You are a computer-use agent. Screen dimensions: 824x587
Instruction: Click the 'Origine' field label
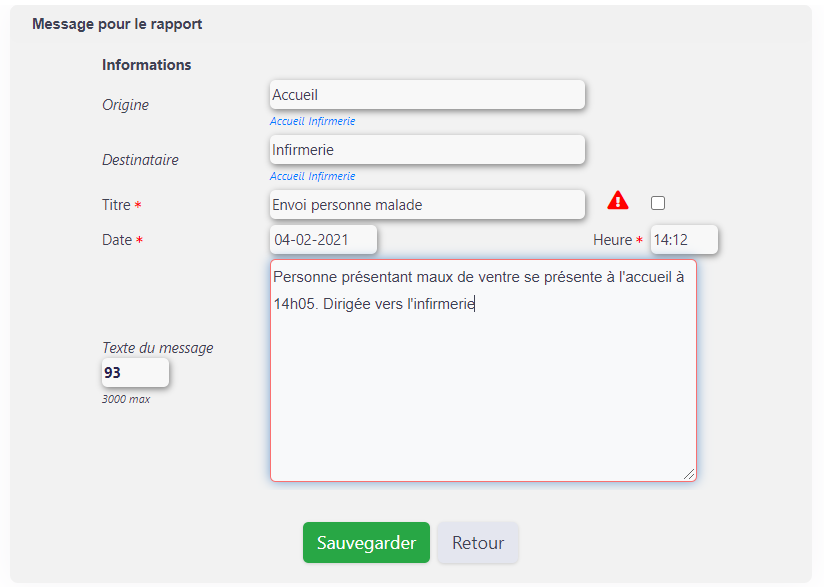click(x=126, y=105)
